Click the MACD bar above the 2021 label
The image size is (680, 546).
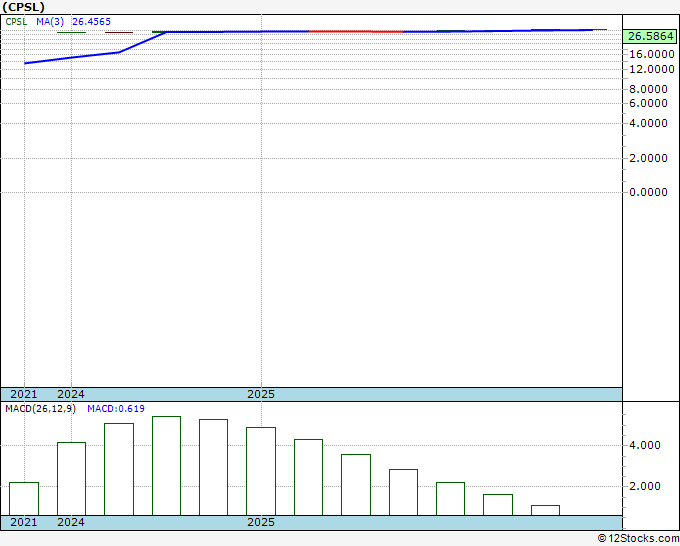(x=24, y=499)
